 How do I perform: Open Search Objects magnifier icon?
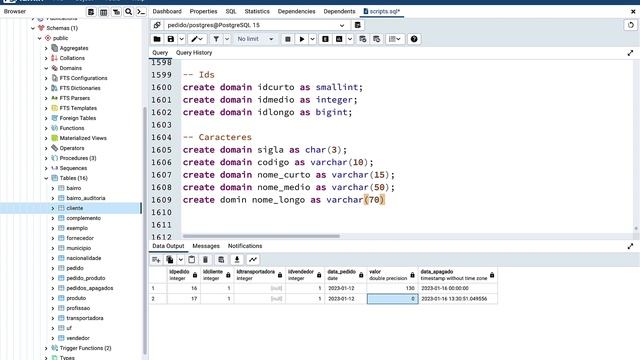pos(128,12)
